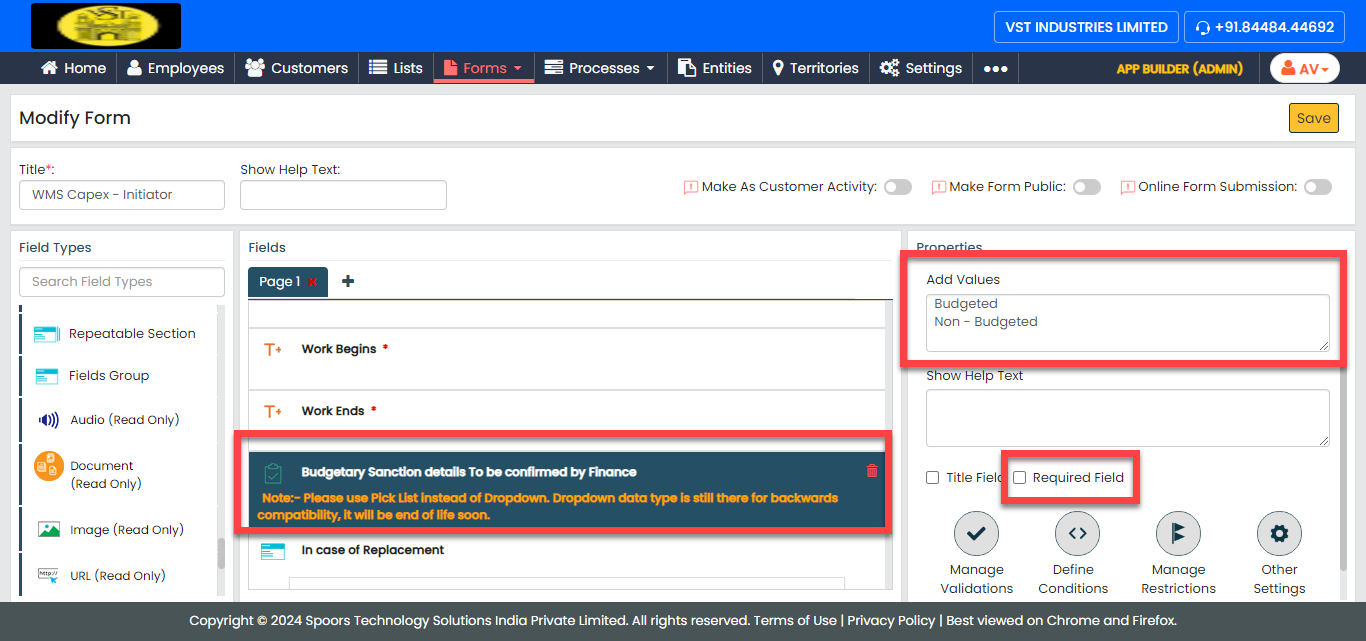Add a new page with plus icon
The width and height of the screenshot is (1366, 641).
click(x=348, y=282)
